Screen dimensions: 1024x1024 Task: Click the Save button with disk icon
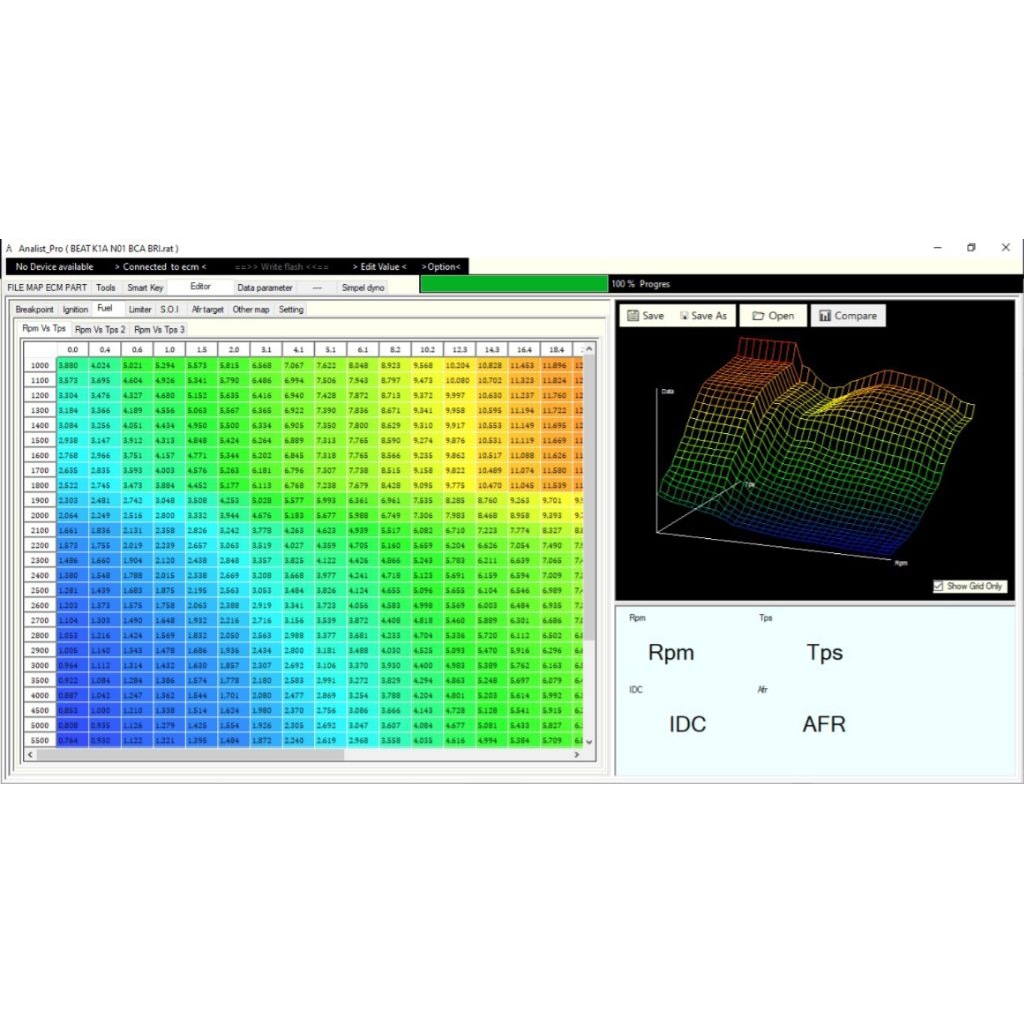[643, 316]
